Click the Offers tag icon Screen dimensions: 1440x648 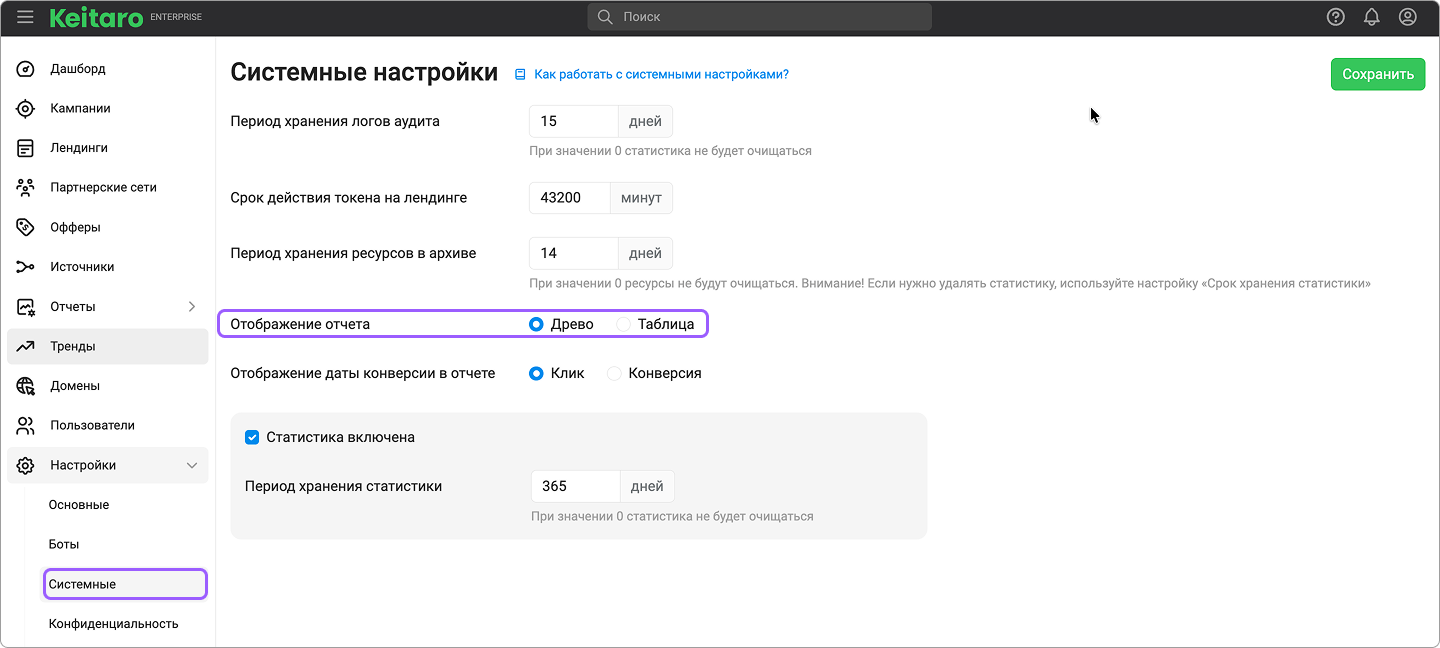coord(26,227)
